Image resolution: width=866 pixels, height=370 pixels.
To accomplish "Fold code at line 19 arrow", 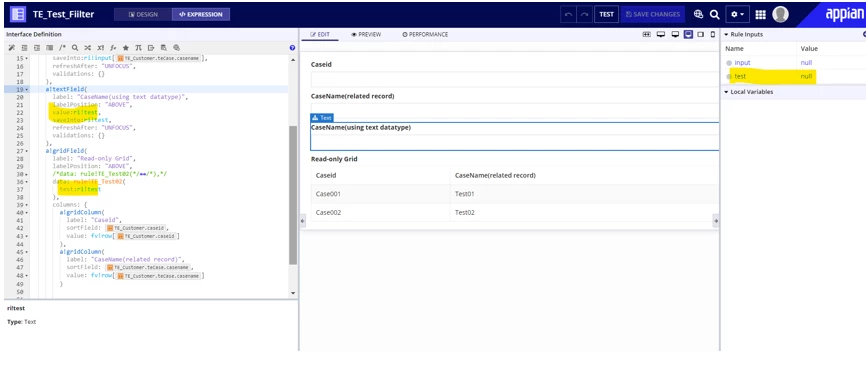I will (x=27, y=89).
